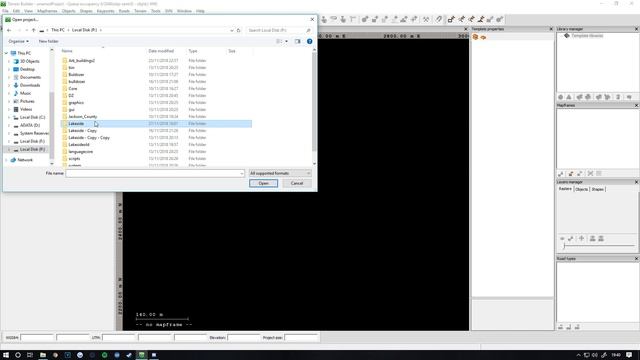Sort by the Date modified column header

pyautogui.click(x=161, y=51)
